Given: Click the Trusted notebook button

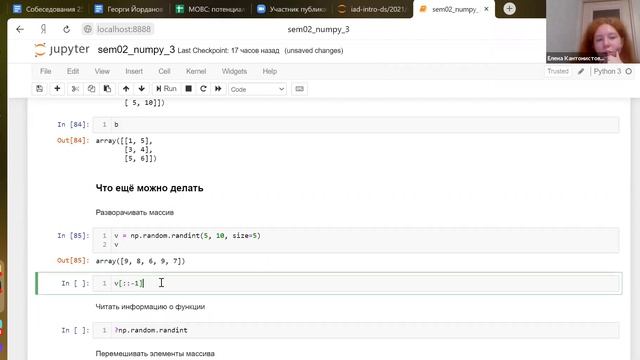Looking at the screenshot, I should point(558,71).
